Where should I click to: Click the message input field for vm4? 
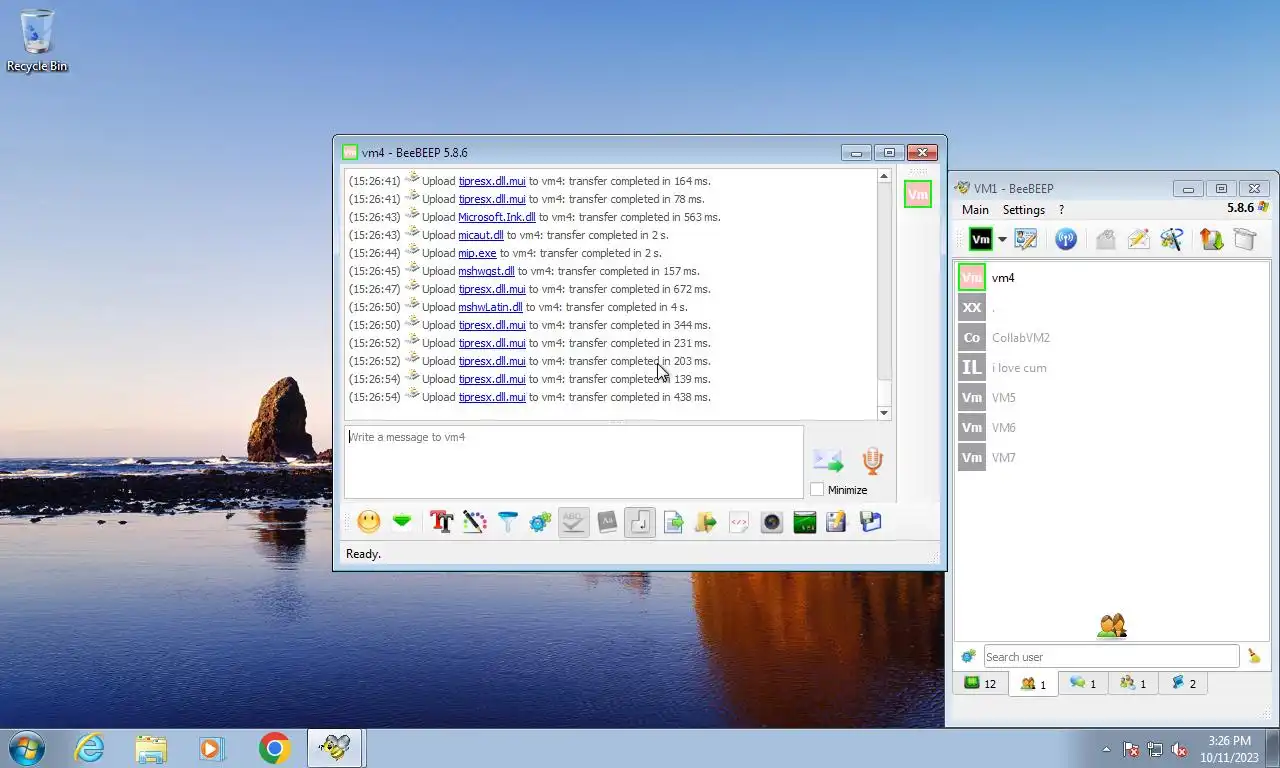pos(574,462)
